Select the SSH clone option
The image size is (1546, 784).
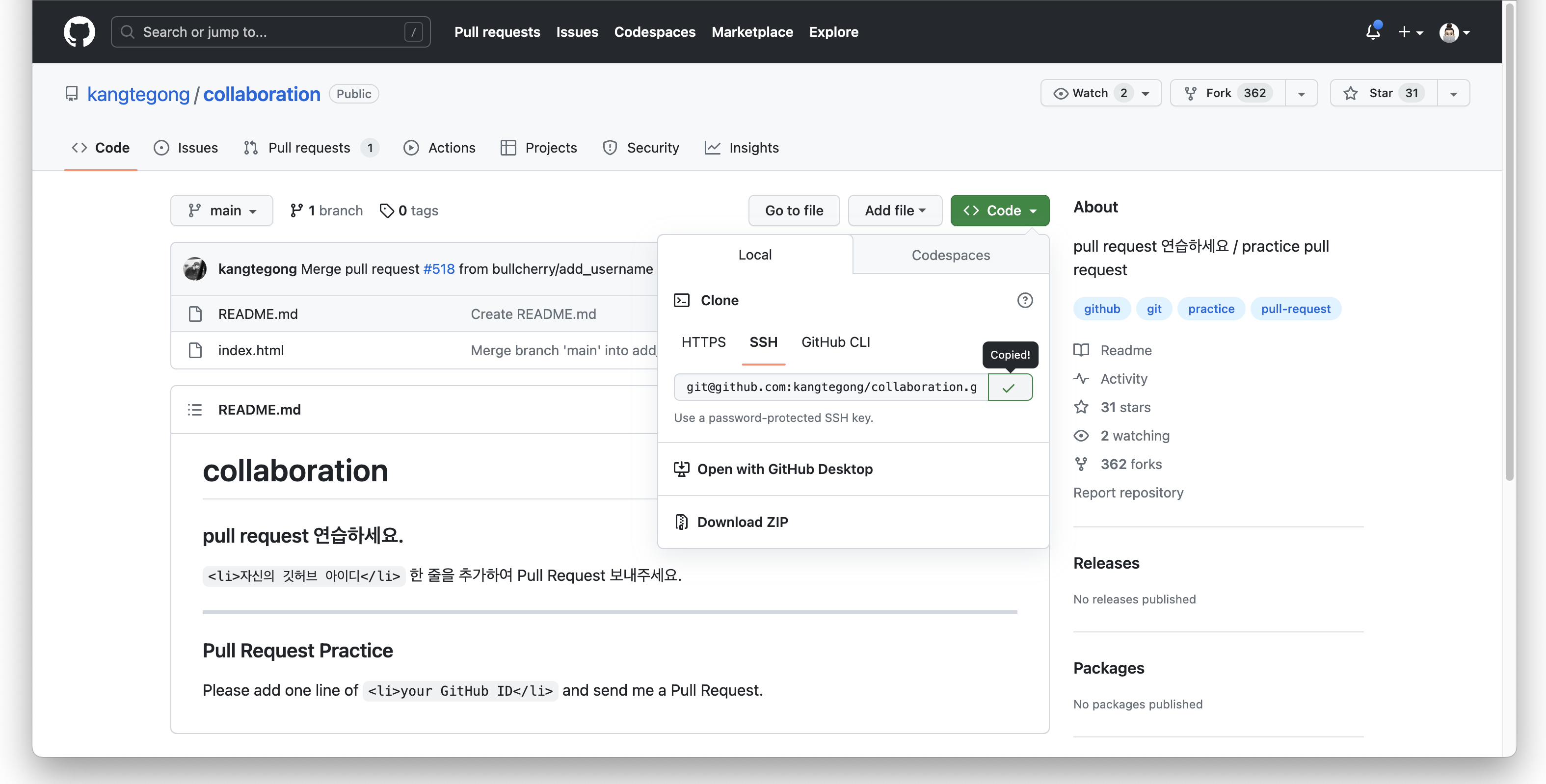(x=763, y=342)
